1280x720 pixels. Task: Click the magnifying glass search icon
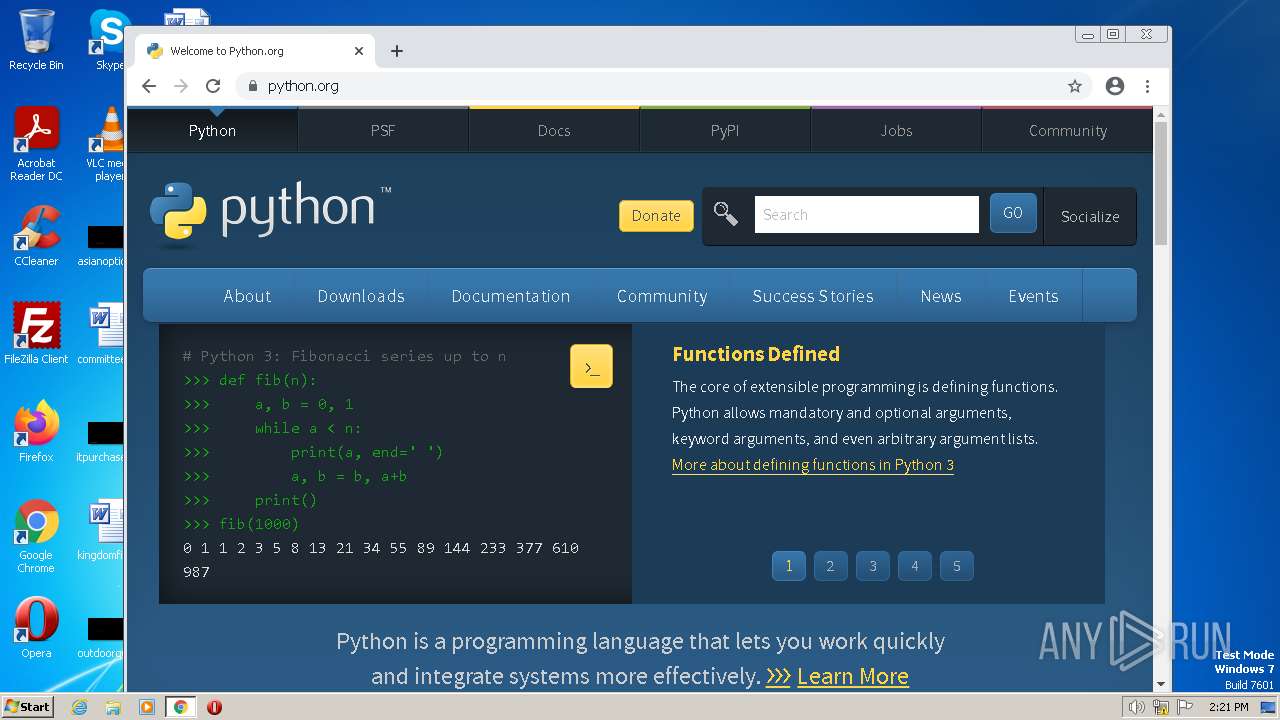tap(726, 214)
